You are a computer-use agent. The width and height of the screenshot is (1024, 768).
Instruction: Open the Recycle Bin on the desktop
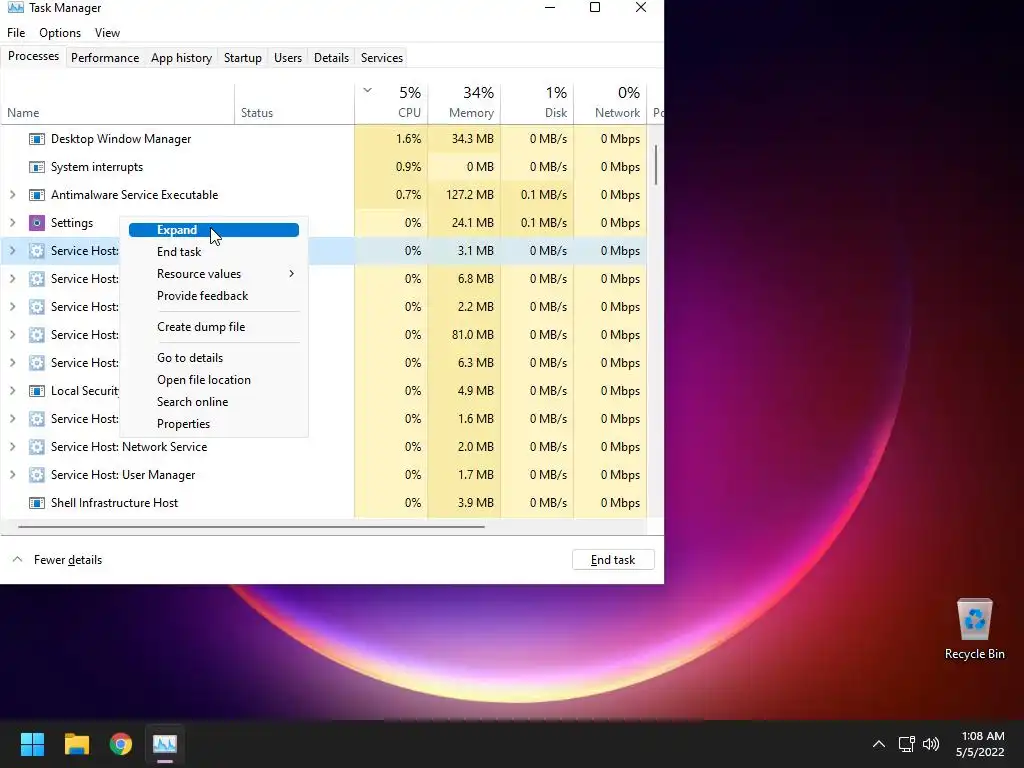pyautogui.click(x=974, y=630)
